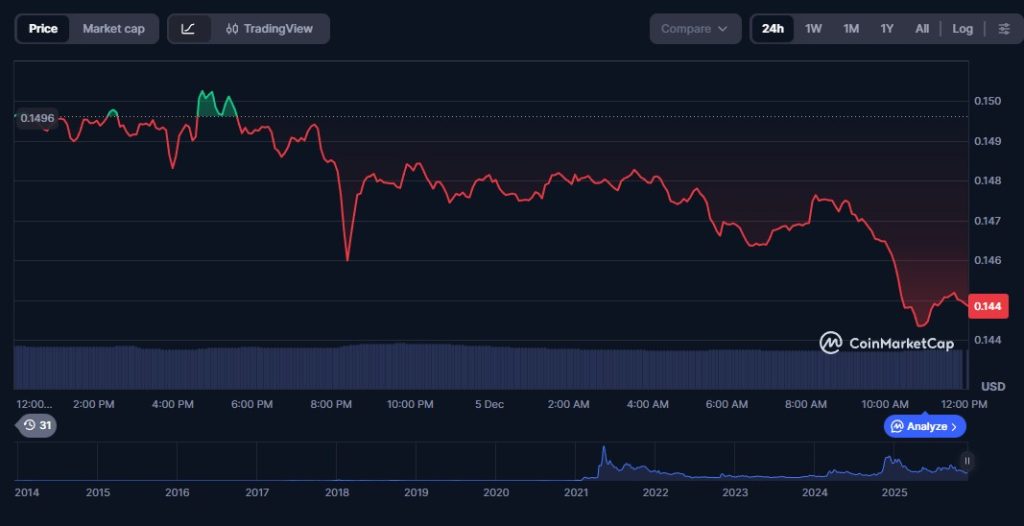Show the 1Y time range
1024x526 pixels.
coord(886,29)
